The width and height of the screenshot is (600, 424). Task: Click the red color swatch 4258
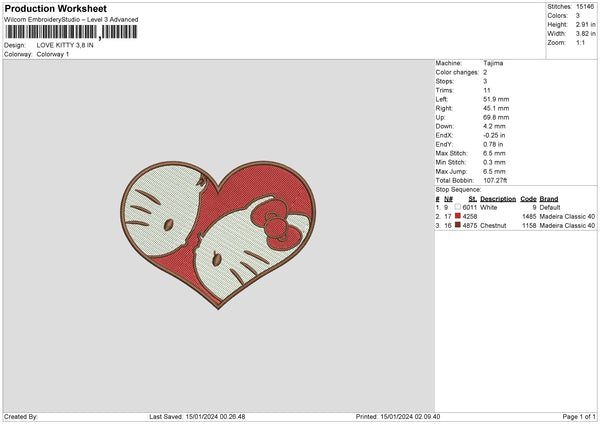click(x=458, y=216)
